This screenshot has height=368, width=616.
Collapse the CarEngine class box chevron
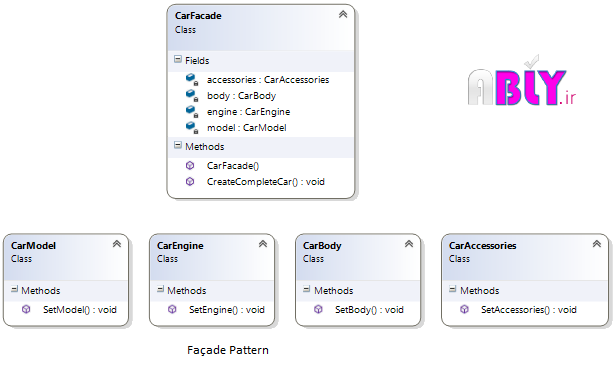coord(263,244)
